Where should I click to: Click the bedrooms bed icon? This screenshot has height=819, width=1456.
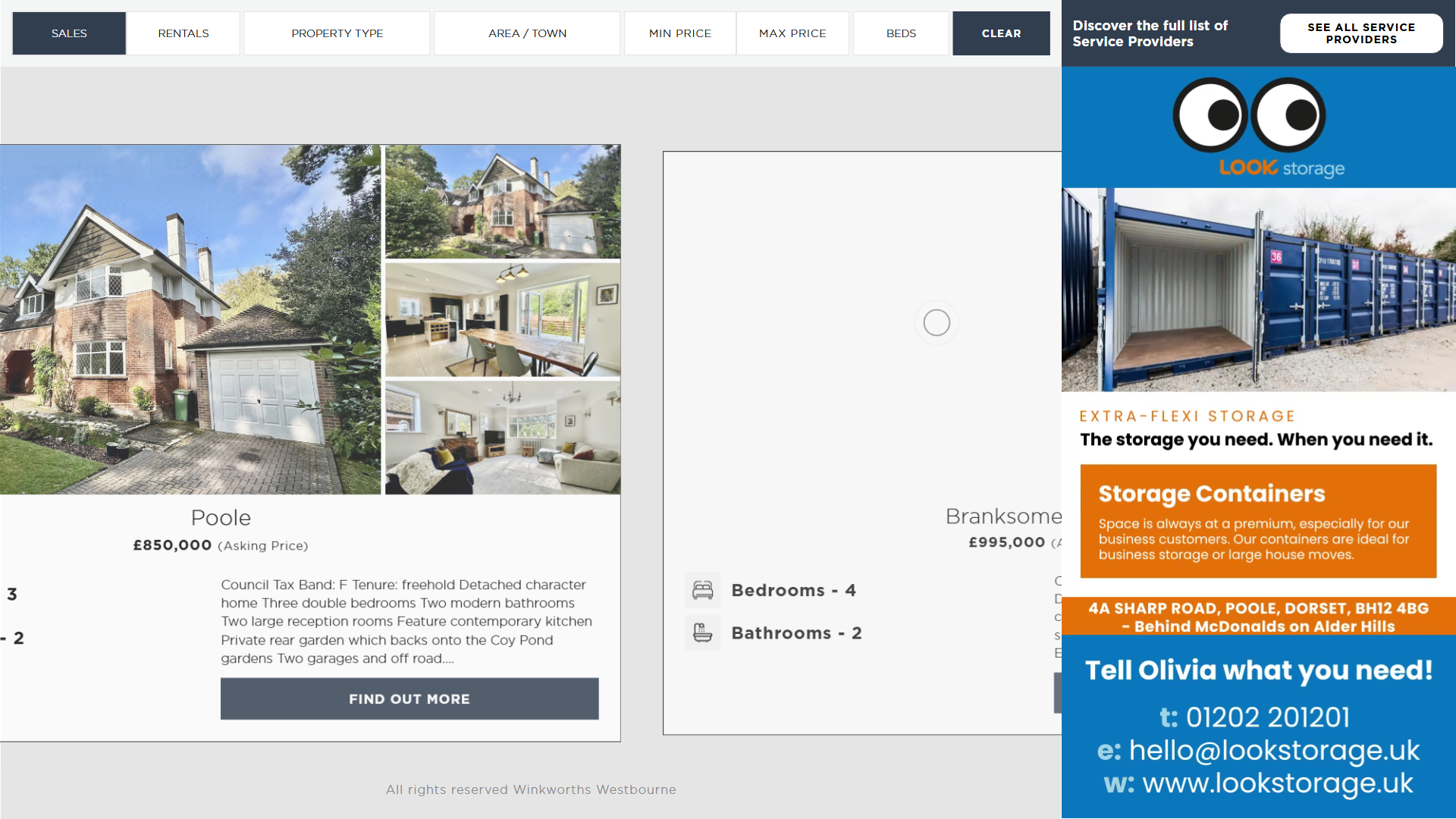703,590
